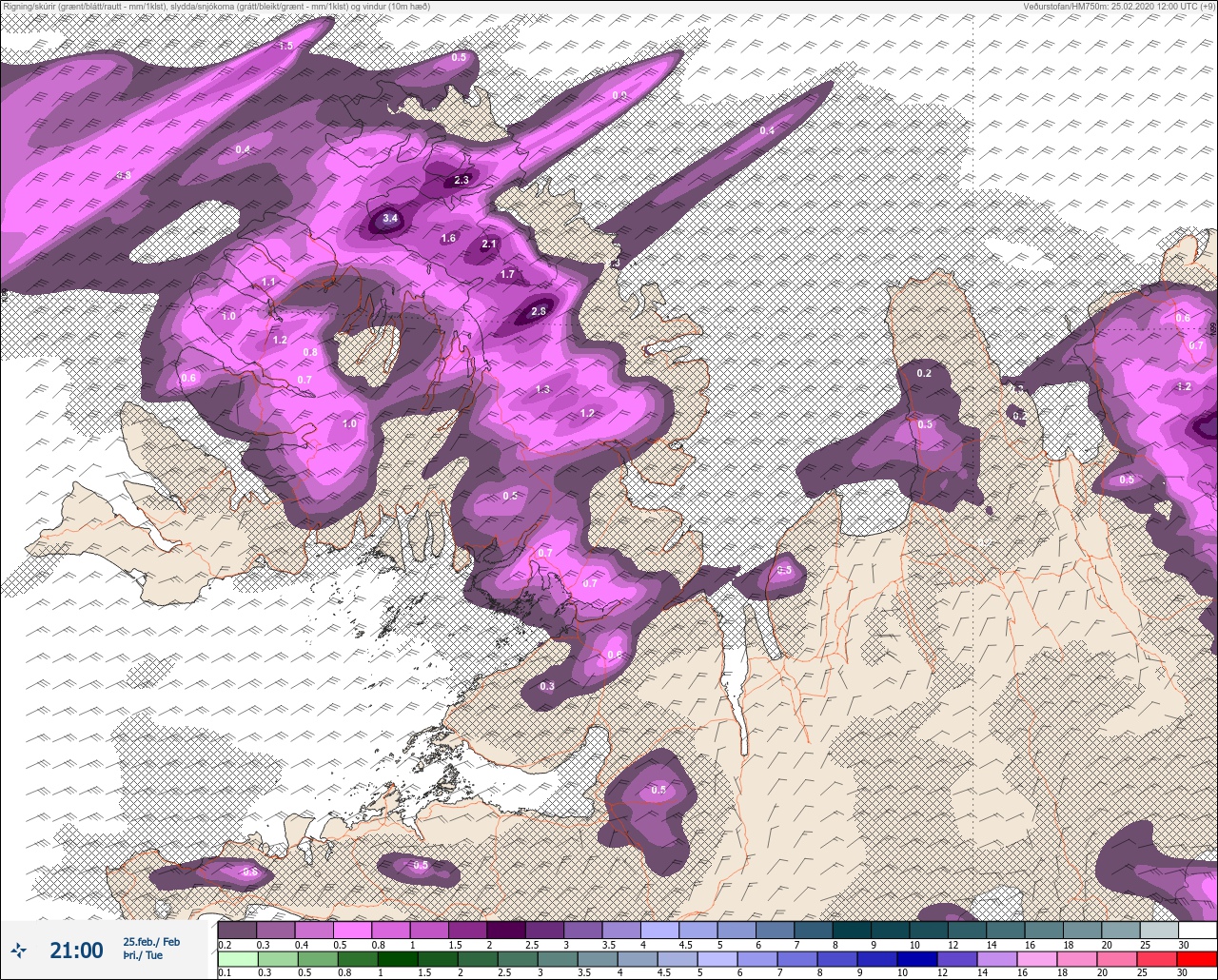Click the 1.6 value label on map
Image resolution: width=1218 pixels, height=980 pixels.
(449, 238)
